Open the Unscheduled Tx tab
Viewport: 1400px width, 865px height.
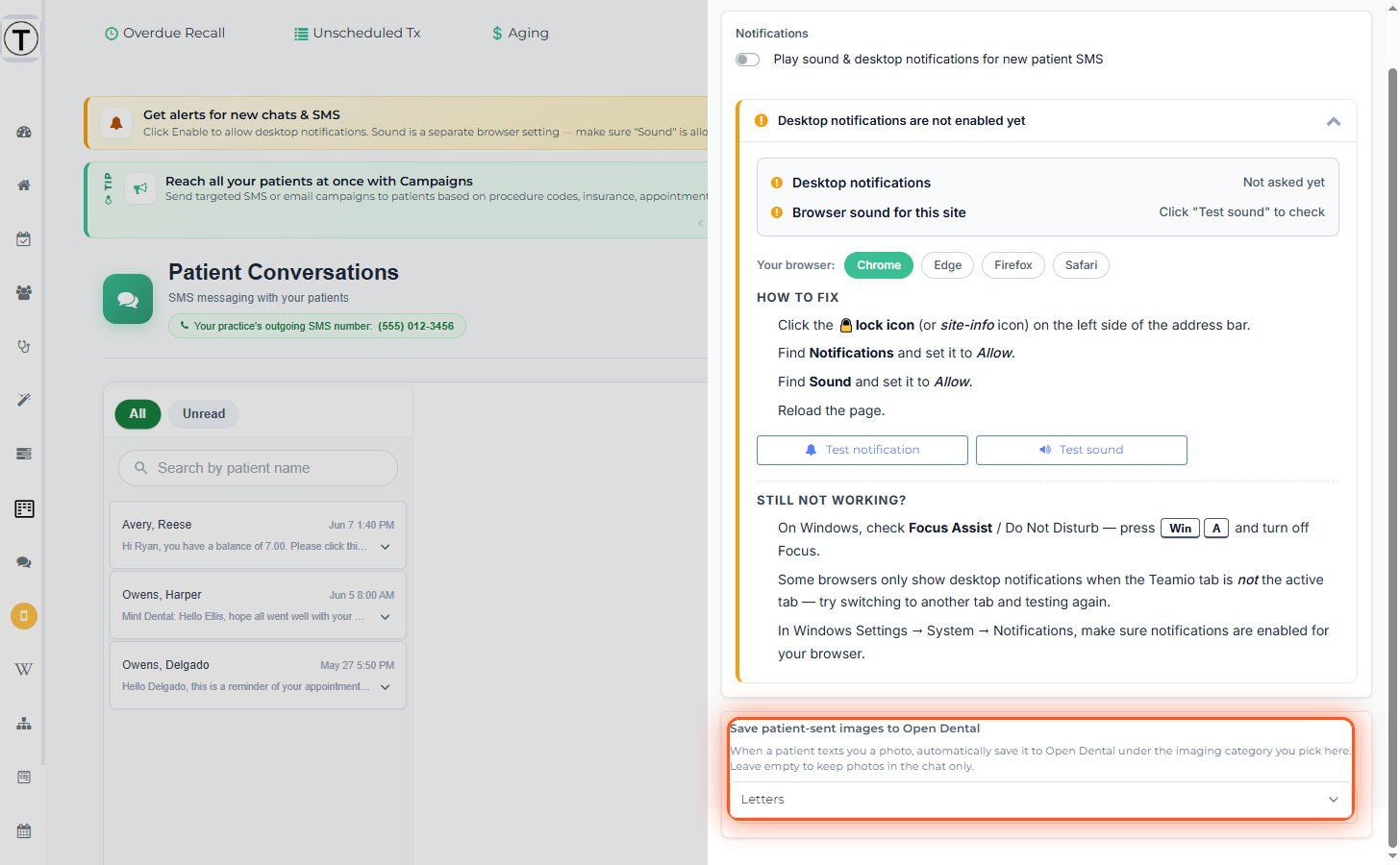[x=358, y=33]
